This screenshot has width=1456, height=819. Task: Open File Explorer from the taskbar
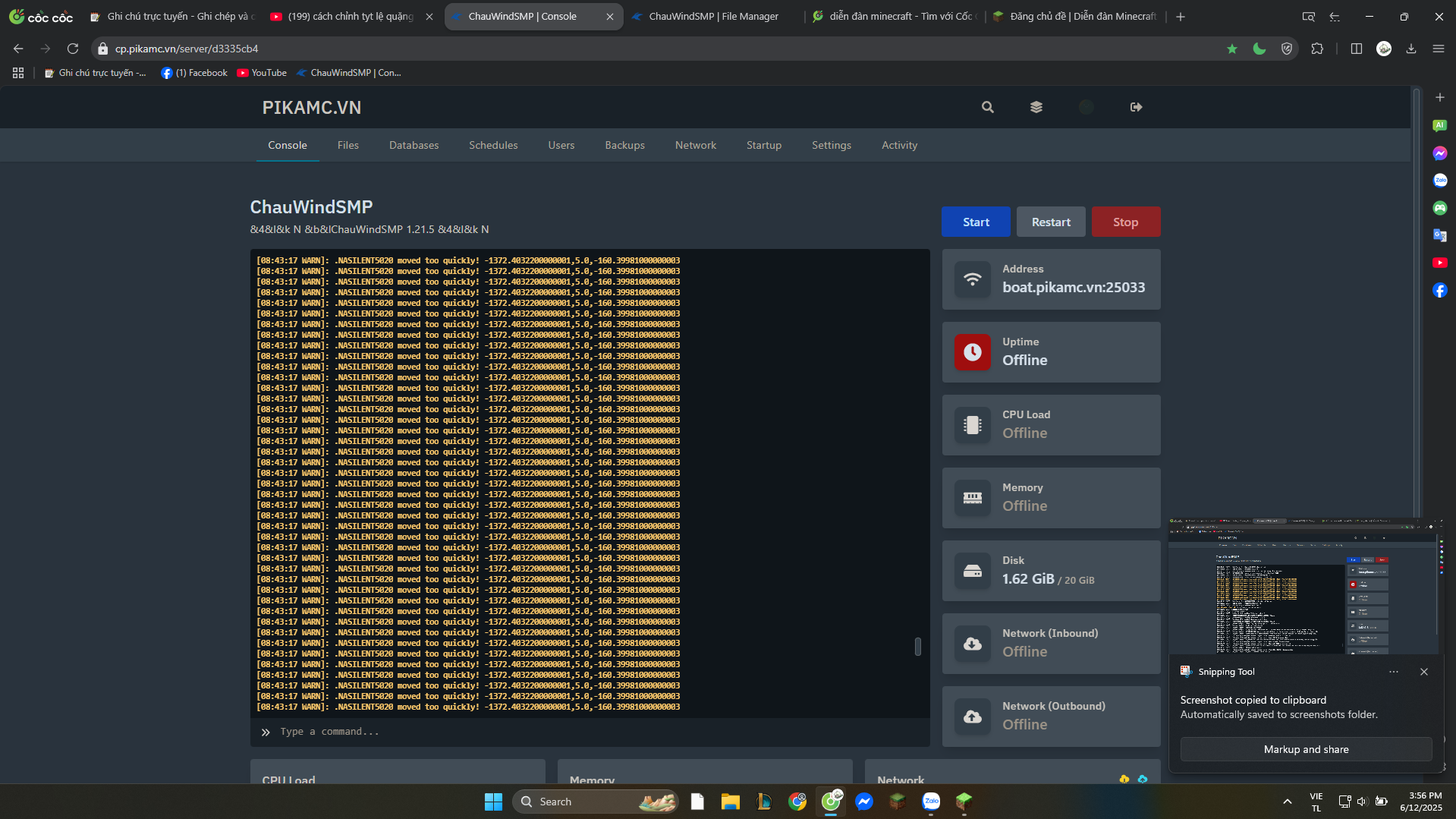pos(731,802)
